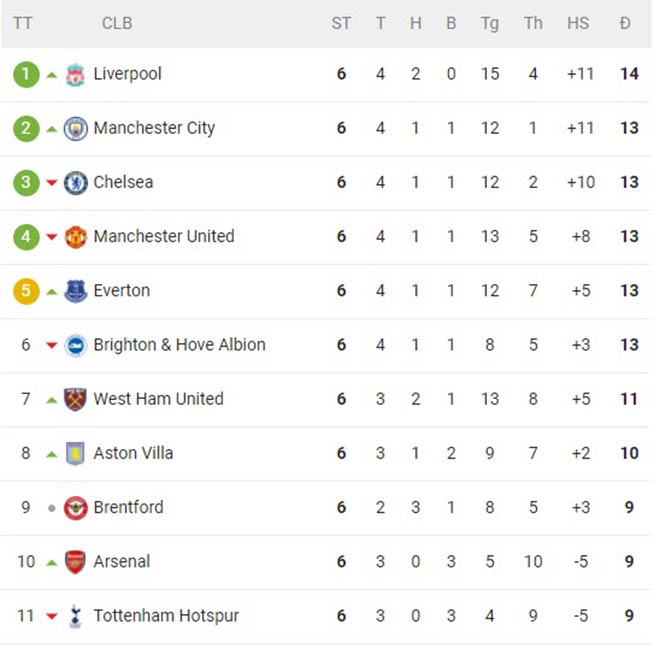Screen dimensions: 660x648
Task: Click the Manchester United crest icon
Action: [75, 237]
